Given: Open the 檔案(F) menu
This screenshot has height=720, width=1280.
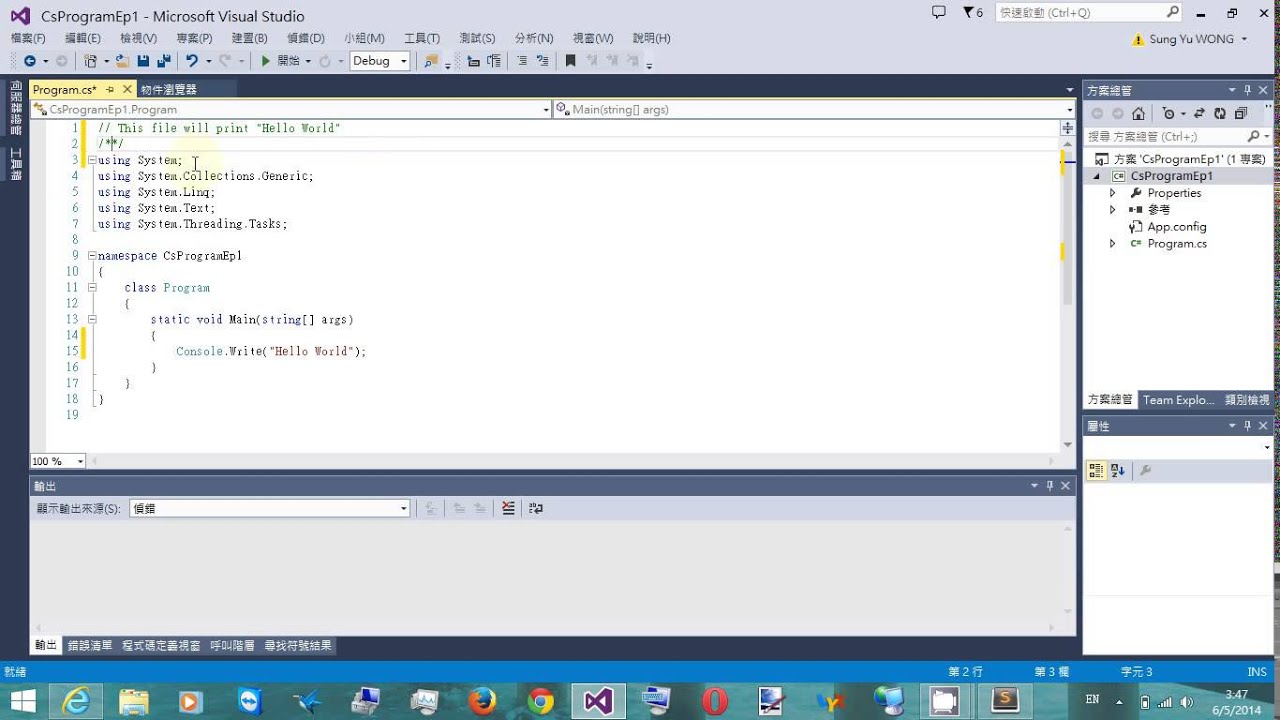Looking at the screenshot, I should tap(28, 38).
